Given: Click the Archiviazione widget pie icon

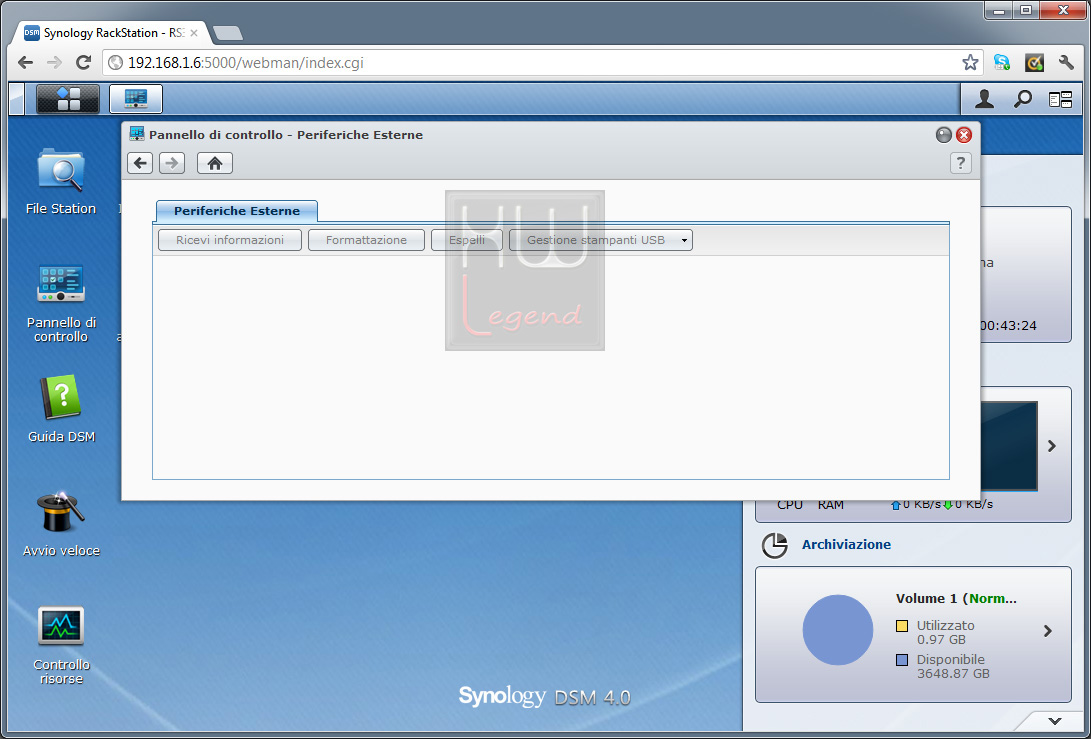Looking at the screenshot, I should (x=774, y=546).
